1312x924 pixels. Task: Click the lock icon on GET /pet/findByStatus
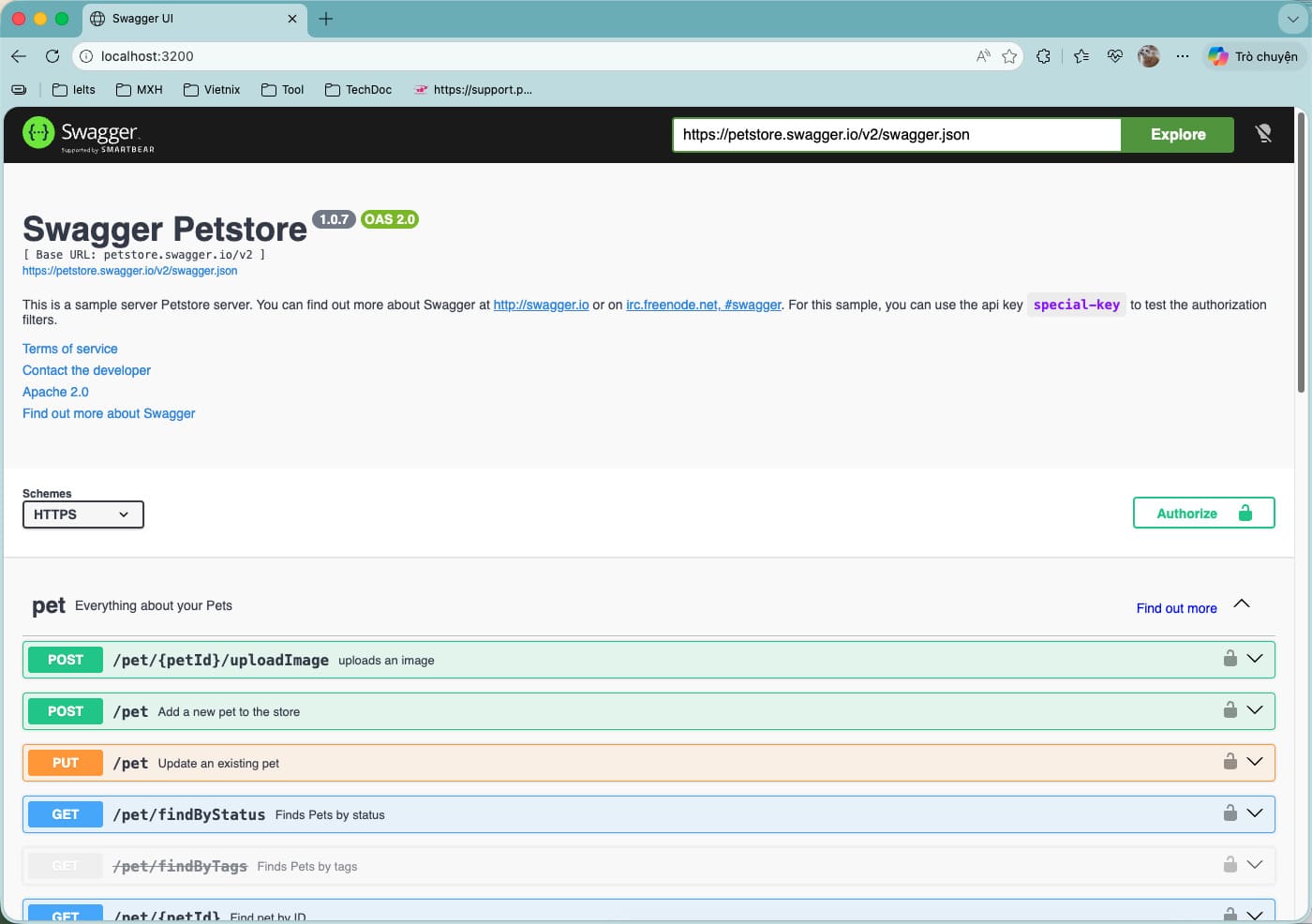coord(1230,813)
